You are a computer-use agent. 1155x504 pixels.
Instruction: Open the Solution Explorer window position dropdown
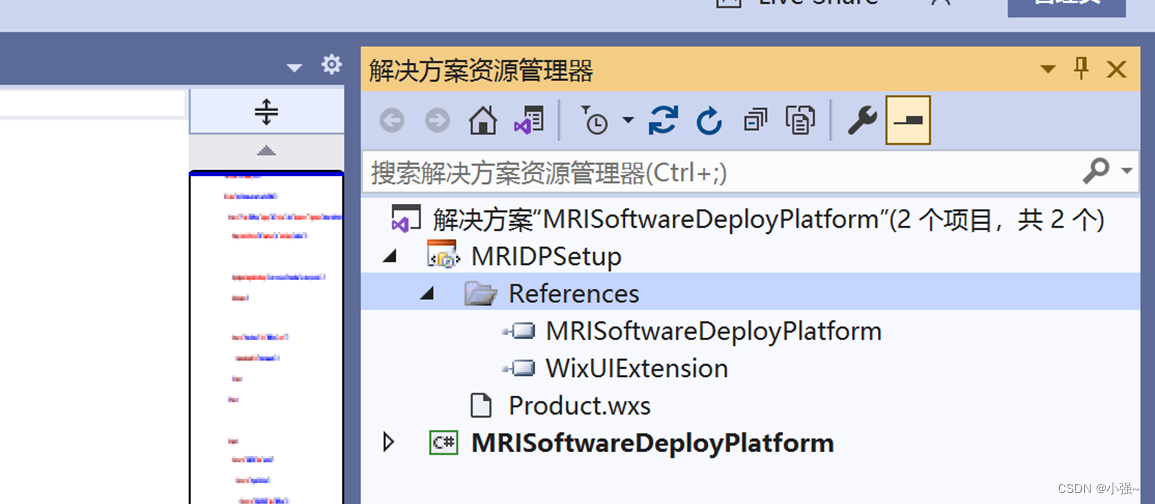tap(1047, 69)
